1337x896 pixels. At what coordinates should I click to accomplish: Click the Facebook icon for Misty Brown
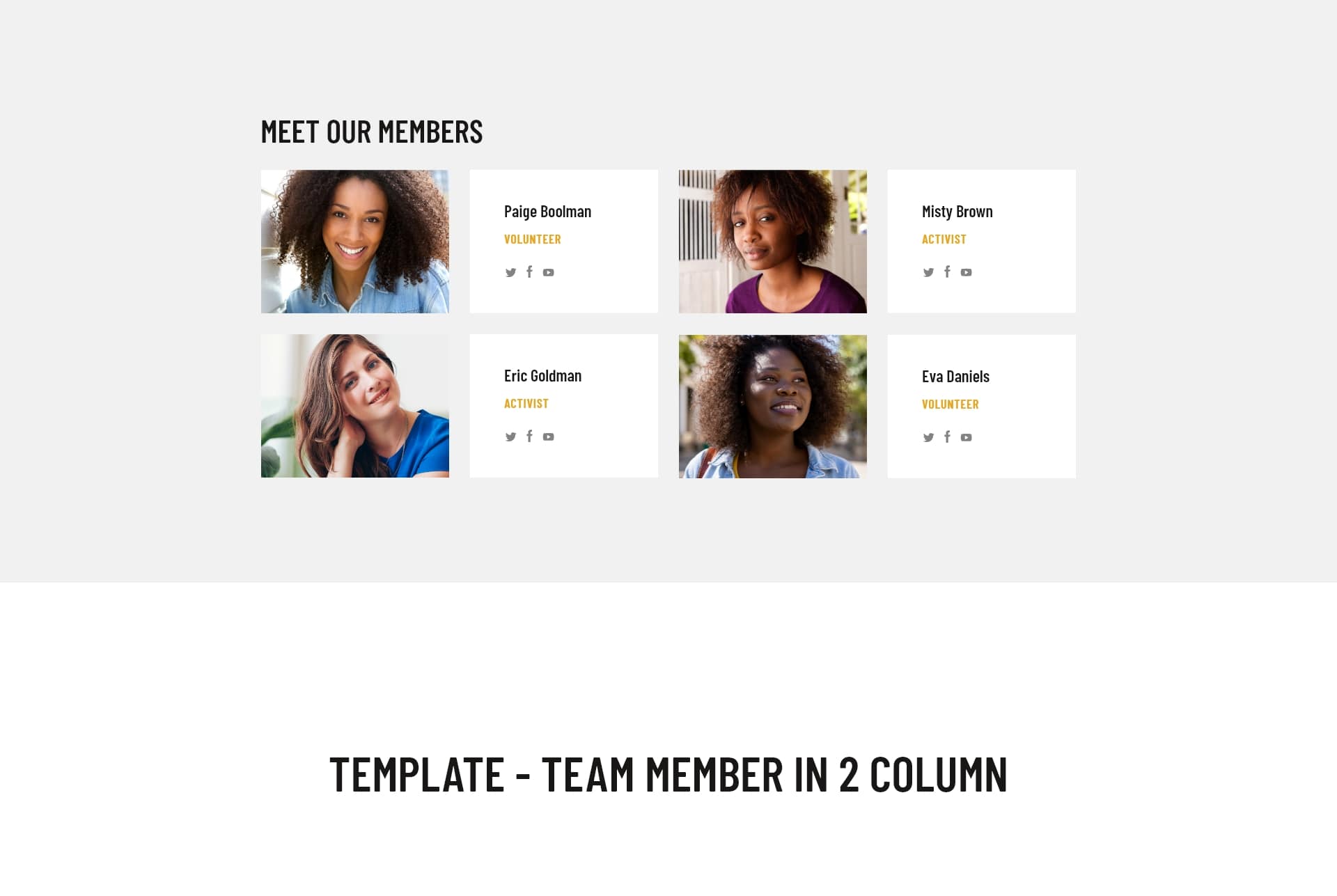[x=947, y=272]
